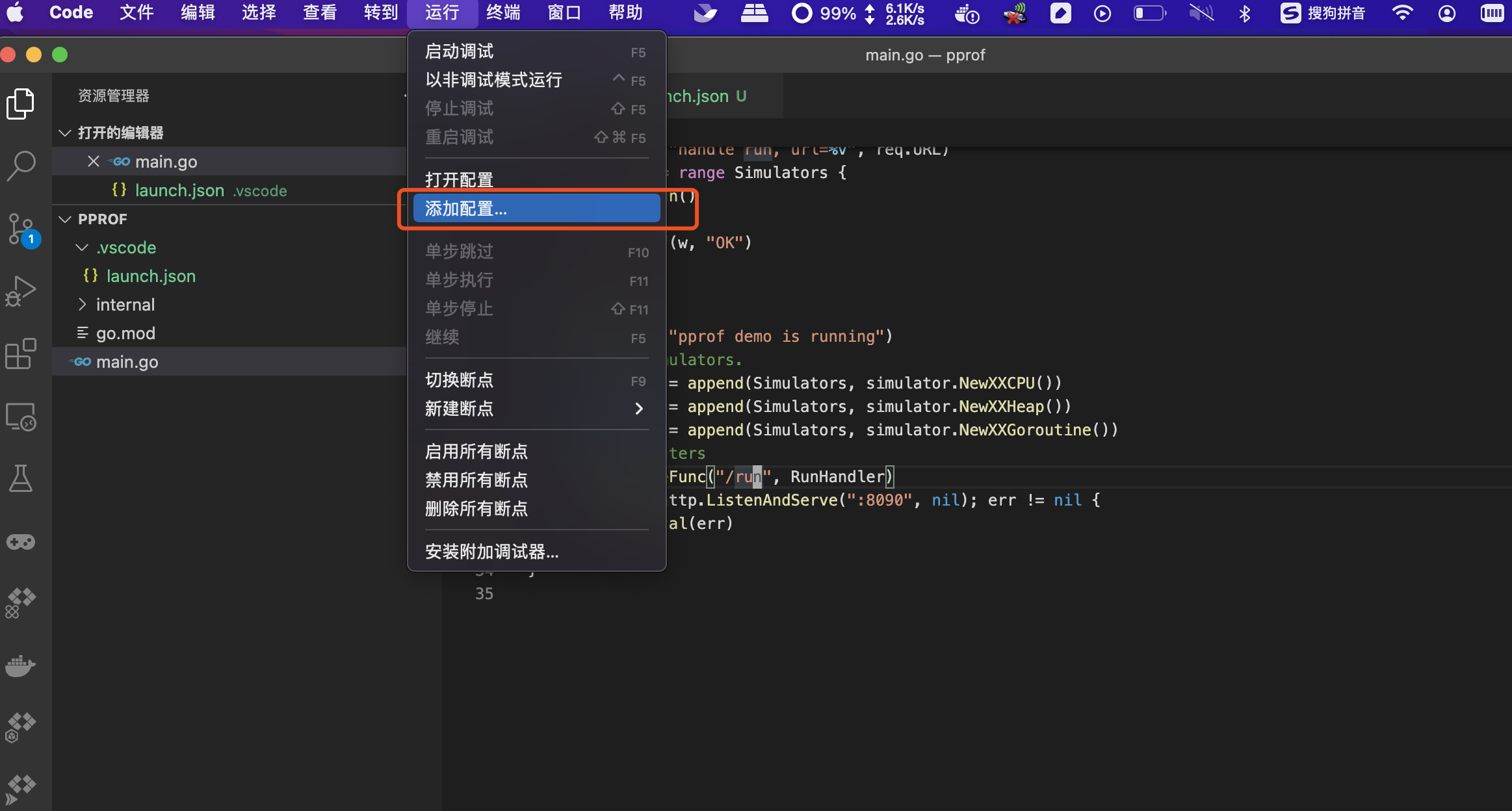Close main.go from the open editors list
Viewport: 1512px width, 811px height.
point(93,161)
